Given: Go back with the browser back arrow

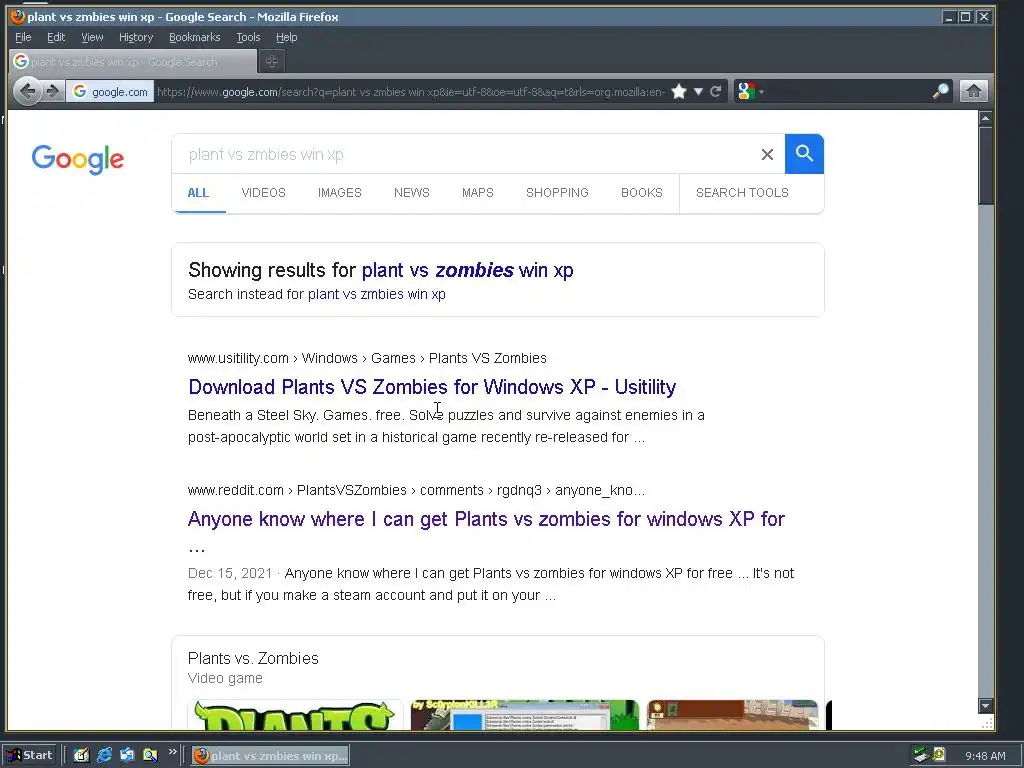Looking at the screenshot, I should click(x=27, y=91).
